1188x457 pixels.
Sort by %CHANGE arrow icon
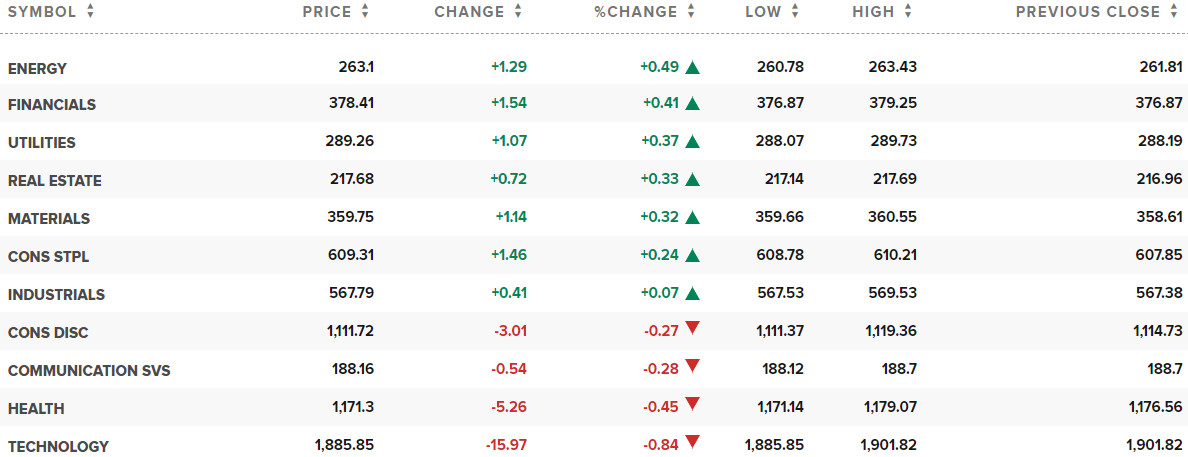point(690,11)
